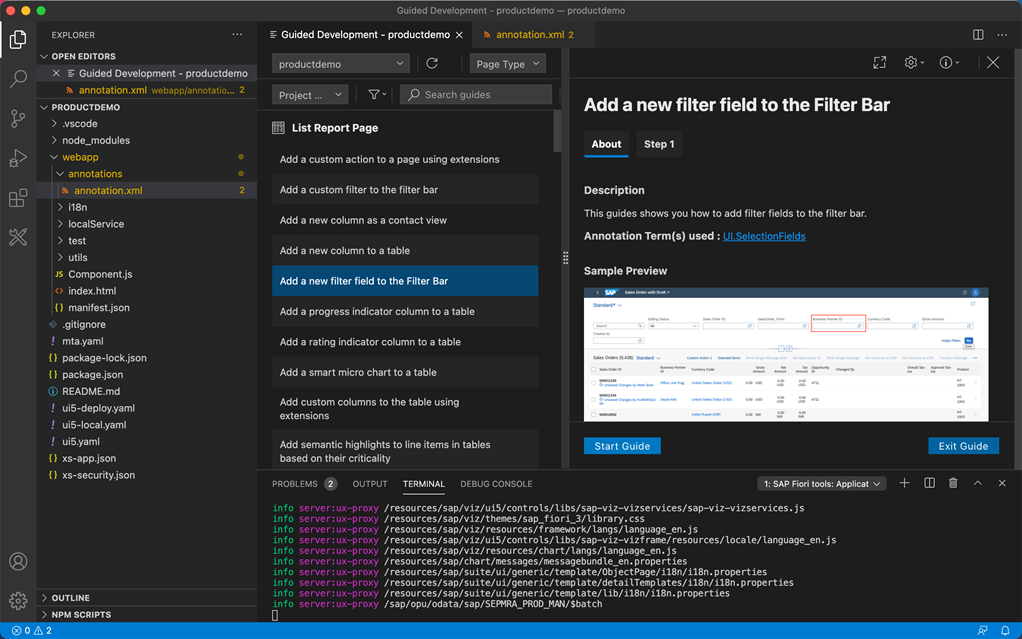
Task: Open the UI.SelectionFields link
Action: (764, 236)
